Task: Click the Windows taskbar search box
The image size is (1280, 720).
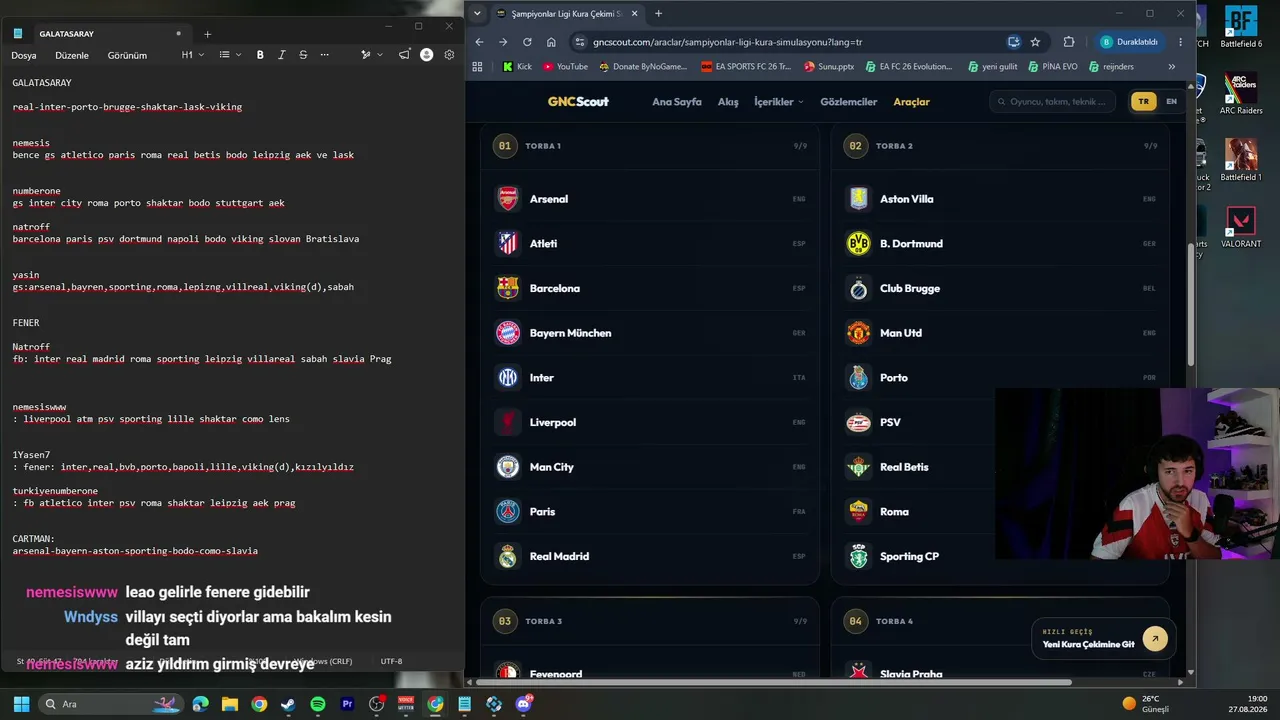Action: click(110, 704)
